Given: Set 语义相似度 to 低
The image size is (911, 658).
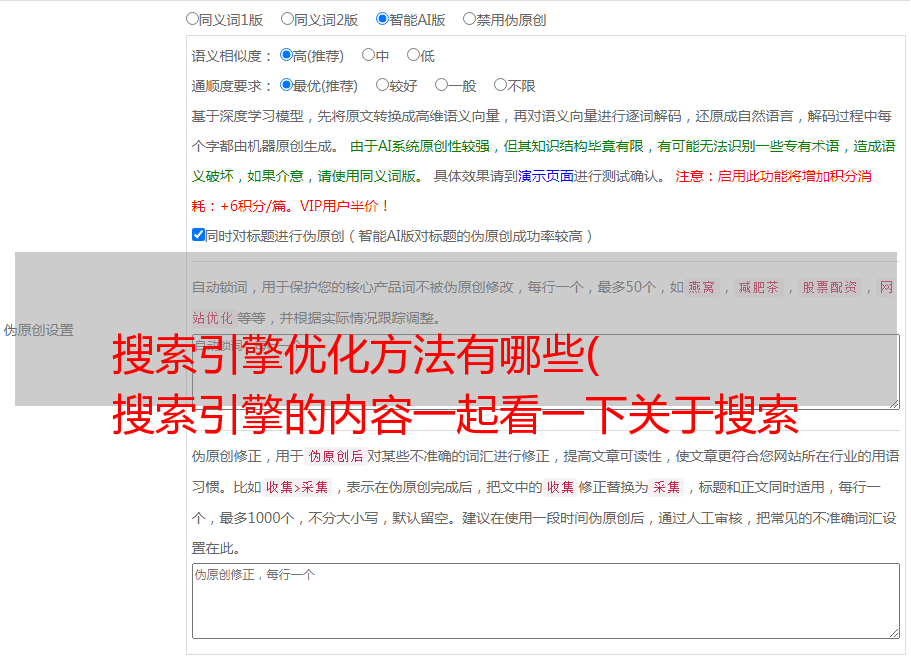Looking at the screenshot, I should coord(413,55).
